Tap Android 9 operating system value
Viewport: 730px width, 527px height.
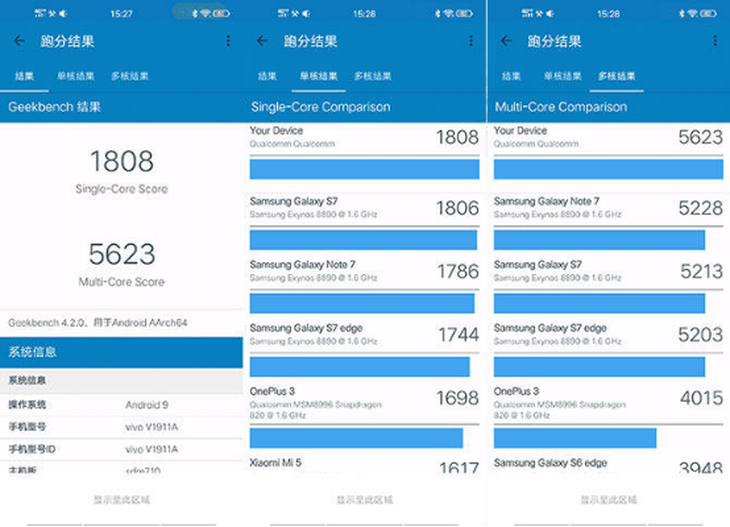147,405
